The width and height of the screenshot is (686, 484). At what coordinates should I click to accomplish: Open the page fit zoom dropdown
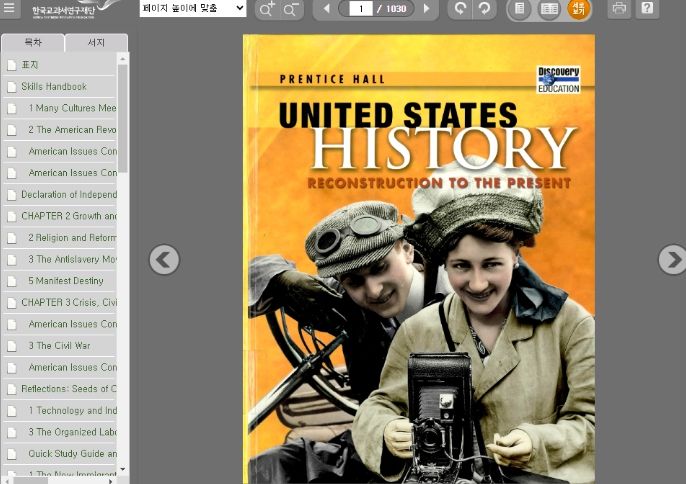[x=192, y=9]
